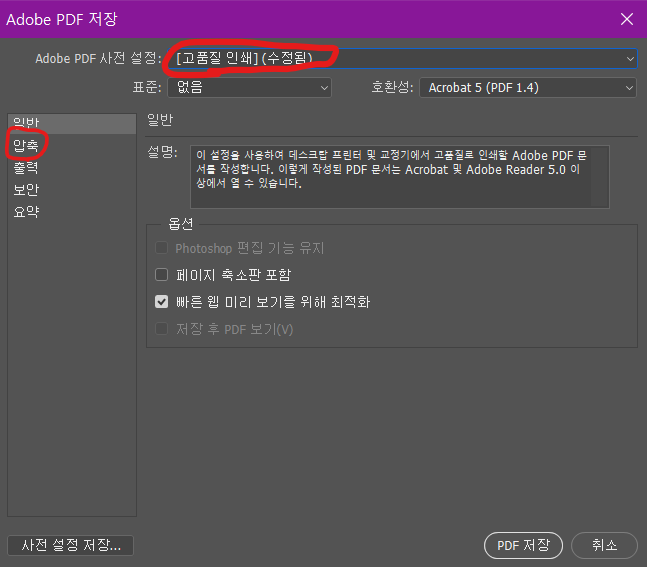Select the 일반 category

click(72, 123)
